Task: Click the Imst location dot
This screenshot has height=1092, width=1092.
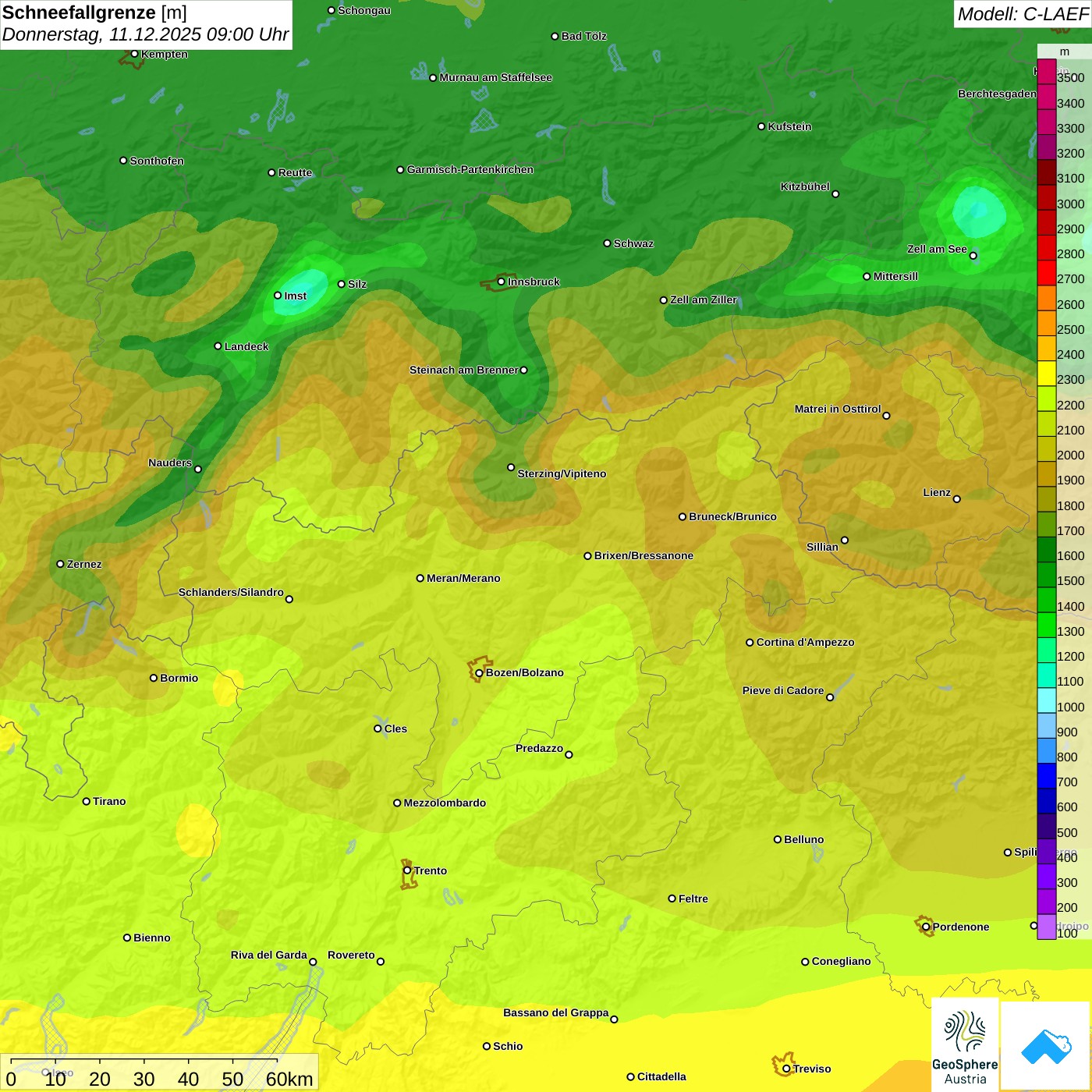Action: click(x=278, y=296)
